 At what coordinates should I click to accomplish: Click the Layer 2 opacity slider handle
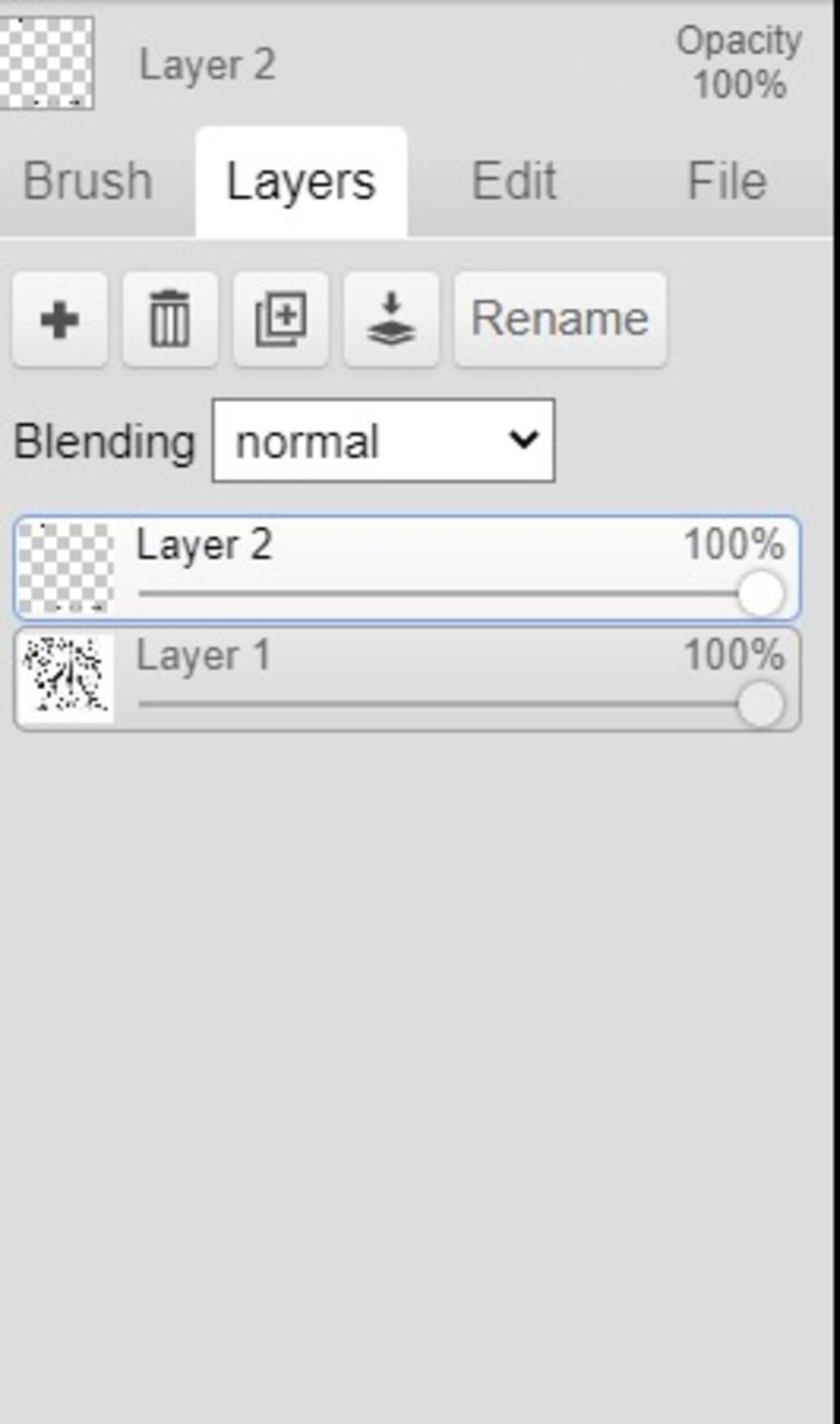tap(760, 593)
